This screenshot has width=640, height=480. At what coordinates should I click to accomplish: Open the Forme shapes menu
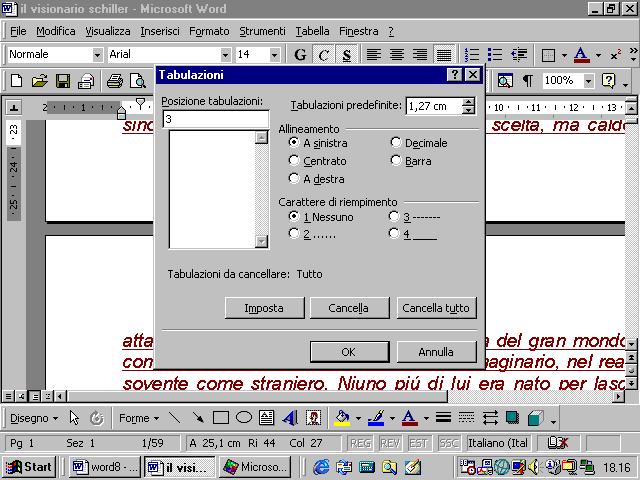(139, 418)
